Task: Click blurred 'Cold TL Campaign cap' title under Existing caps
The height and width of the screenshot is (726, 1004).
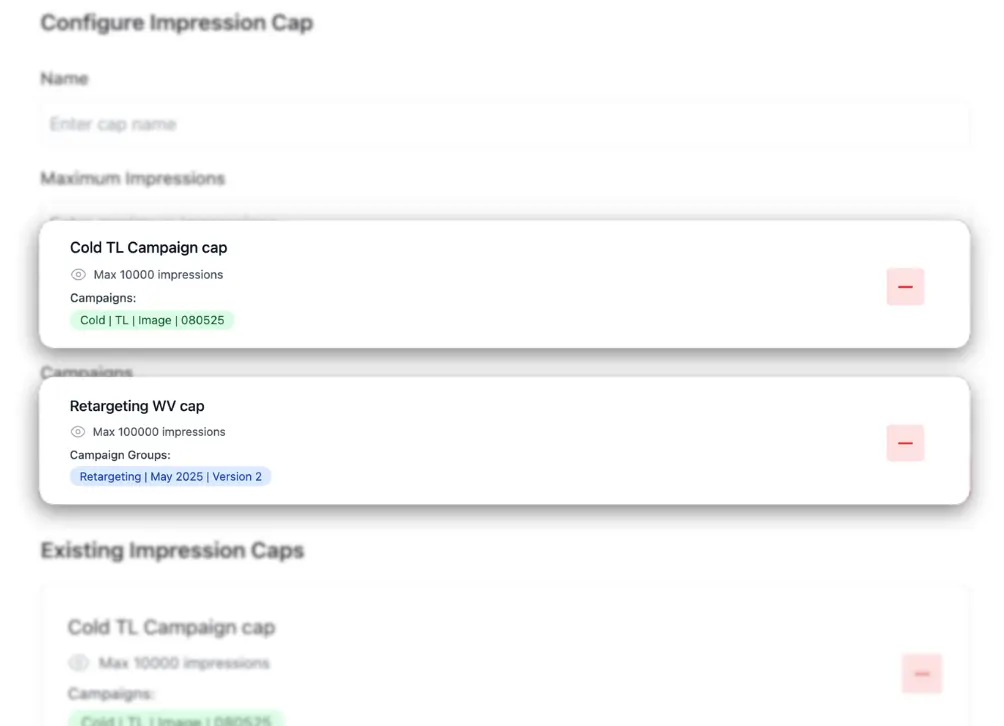Action: [x=171, y=628]
